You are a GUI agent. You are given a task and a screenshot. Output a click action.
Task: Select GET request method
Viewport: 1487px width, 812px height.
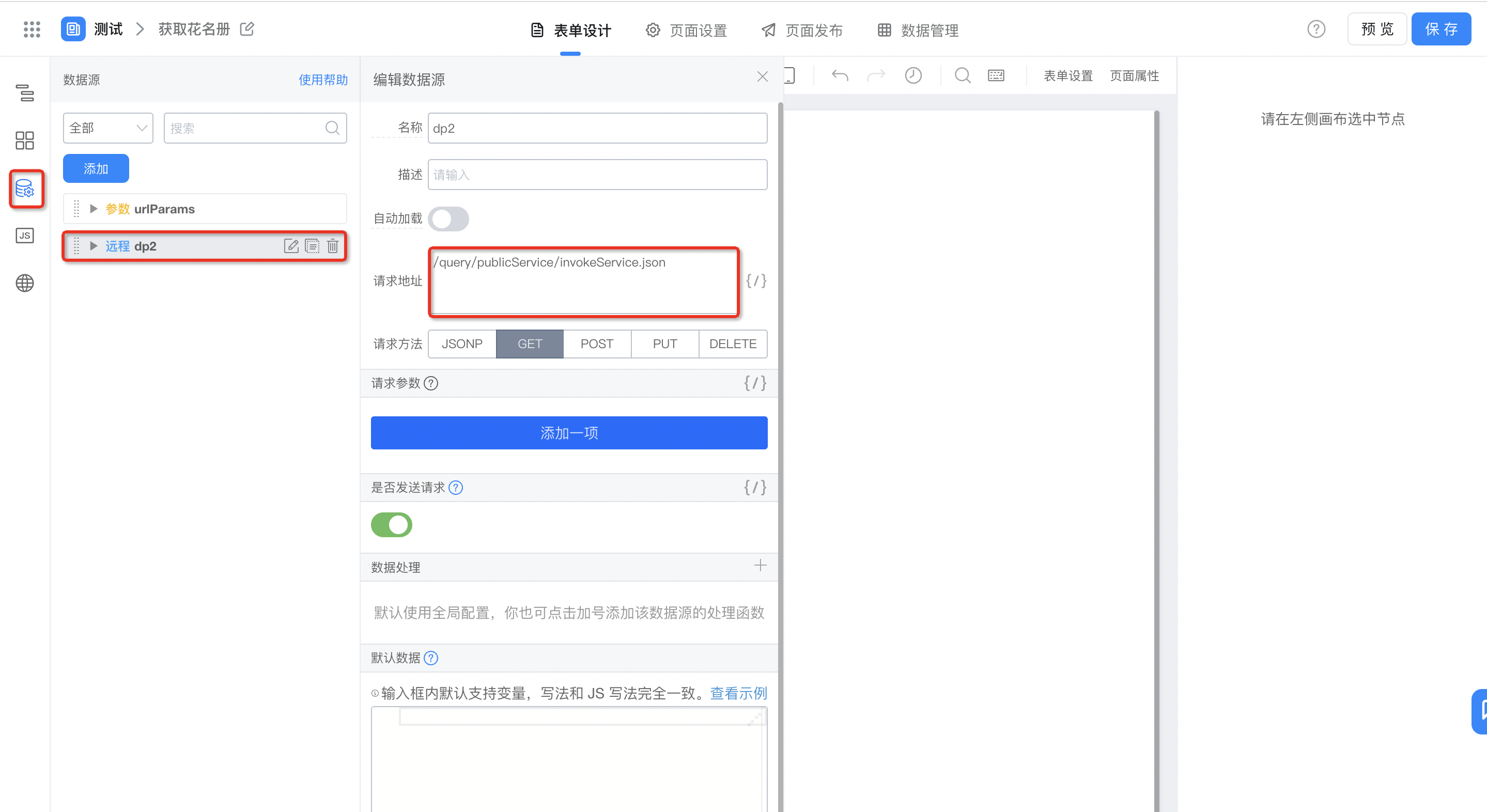click(530, 343)
